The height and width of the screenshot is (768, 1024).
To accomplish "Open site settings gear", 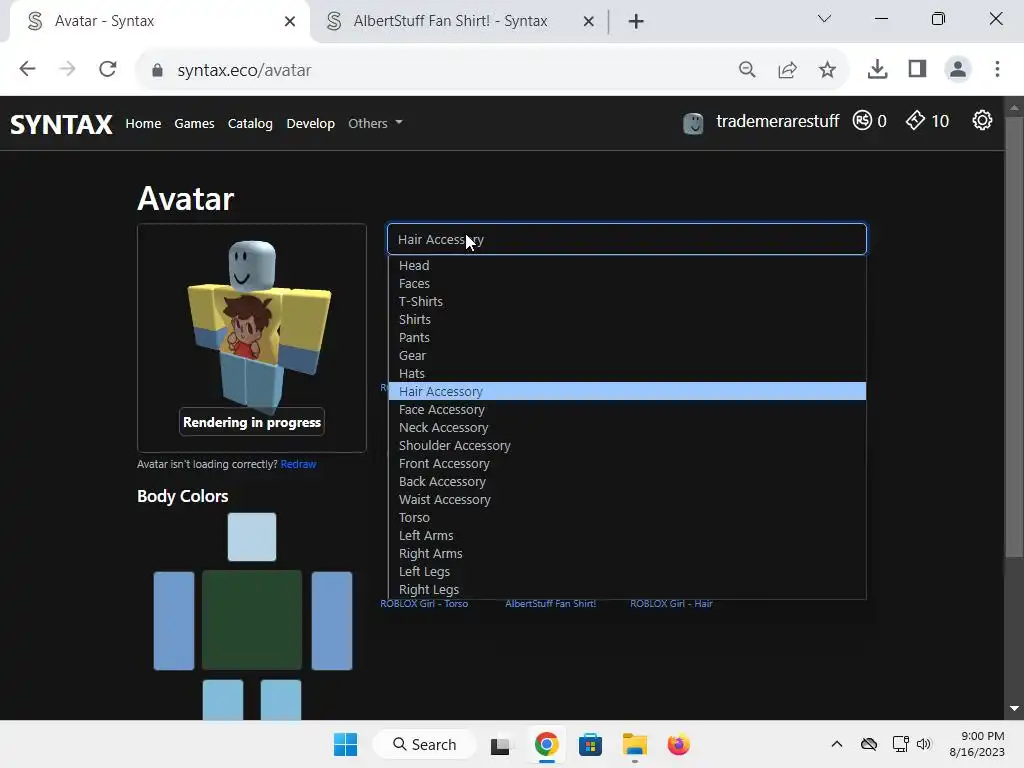I will pos(982,120).
